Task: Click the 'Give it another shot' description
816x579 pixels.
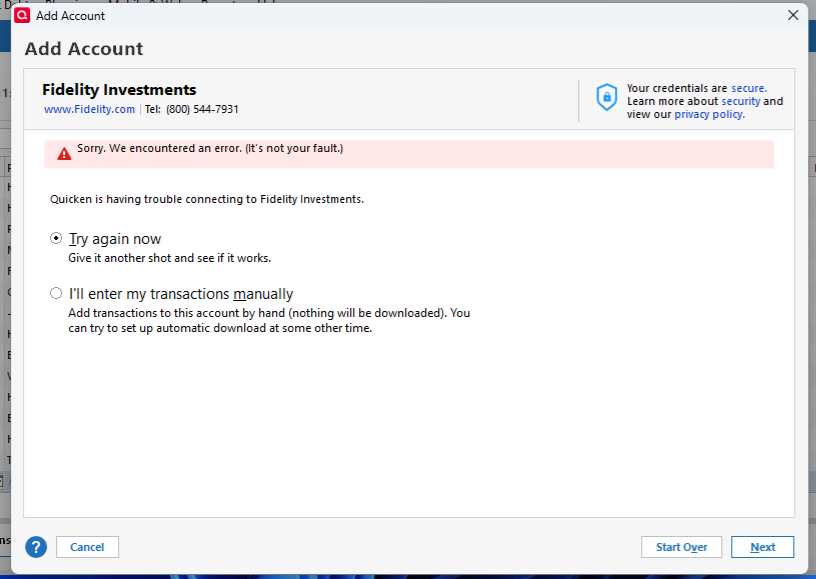Action: [x=170, y=258]
